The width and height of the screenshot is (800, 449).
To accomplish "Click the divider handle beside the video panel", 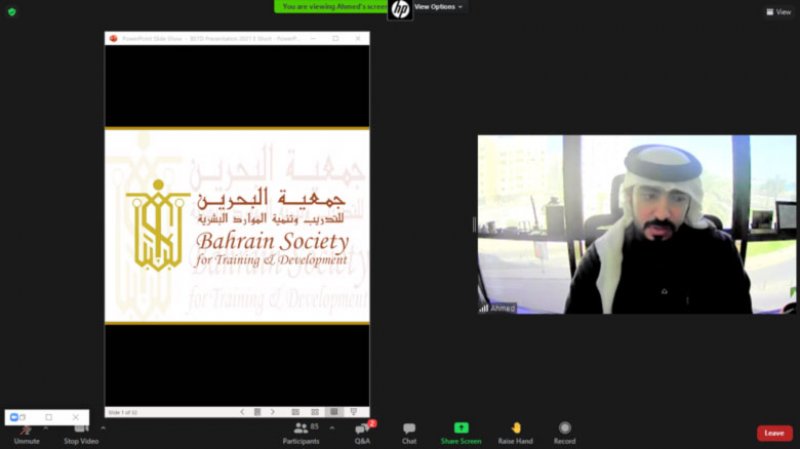I will 474,224.
